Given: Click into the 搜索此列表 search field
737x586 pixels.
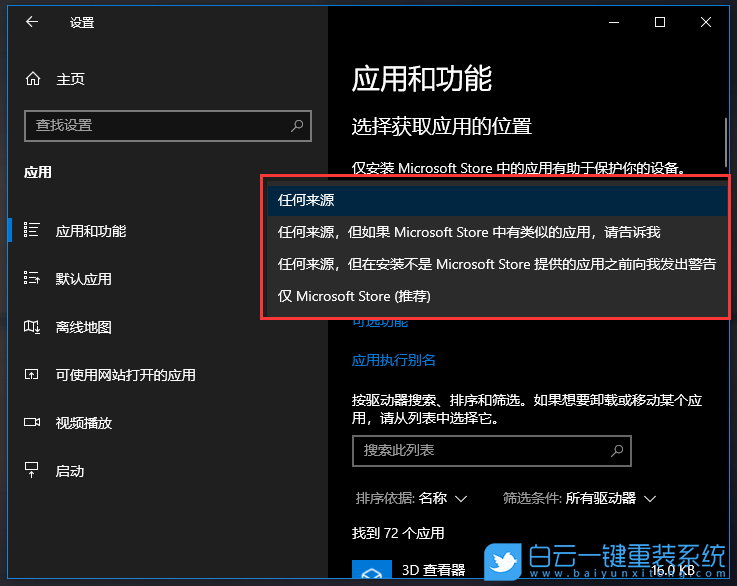Looking at the screenshot, I should (x=492, y=451).
